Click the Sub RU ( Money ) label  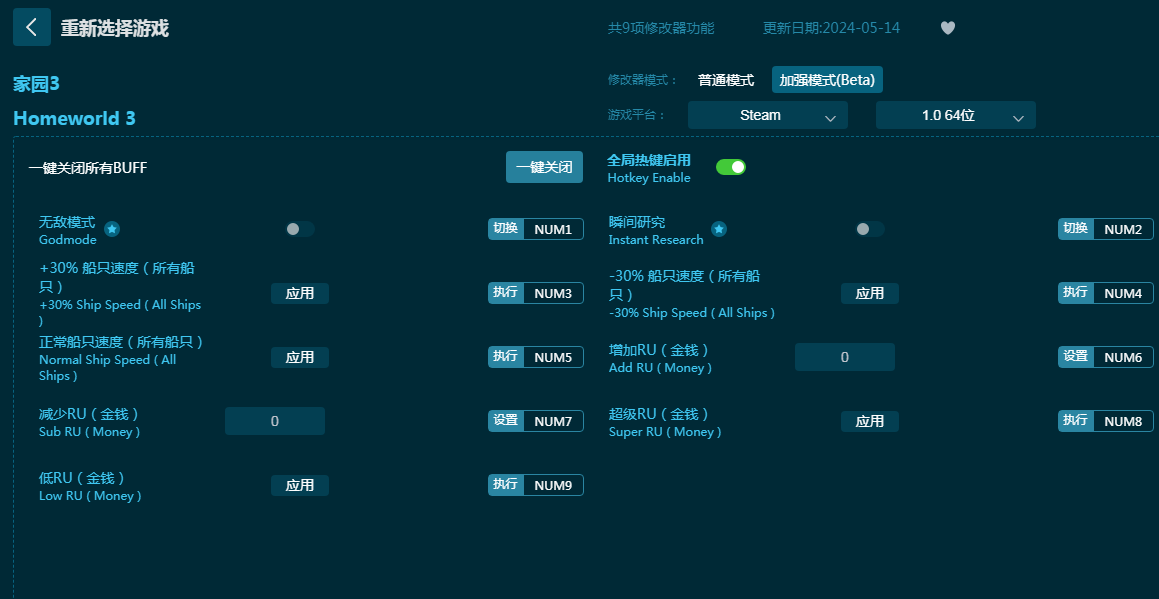click(89, 432)
